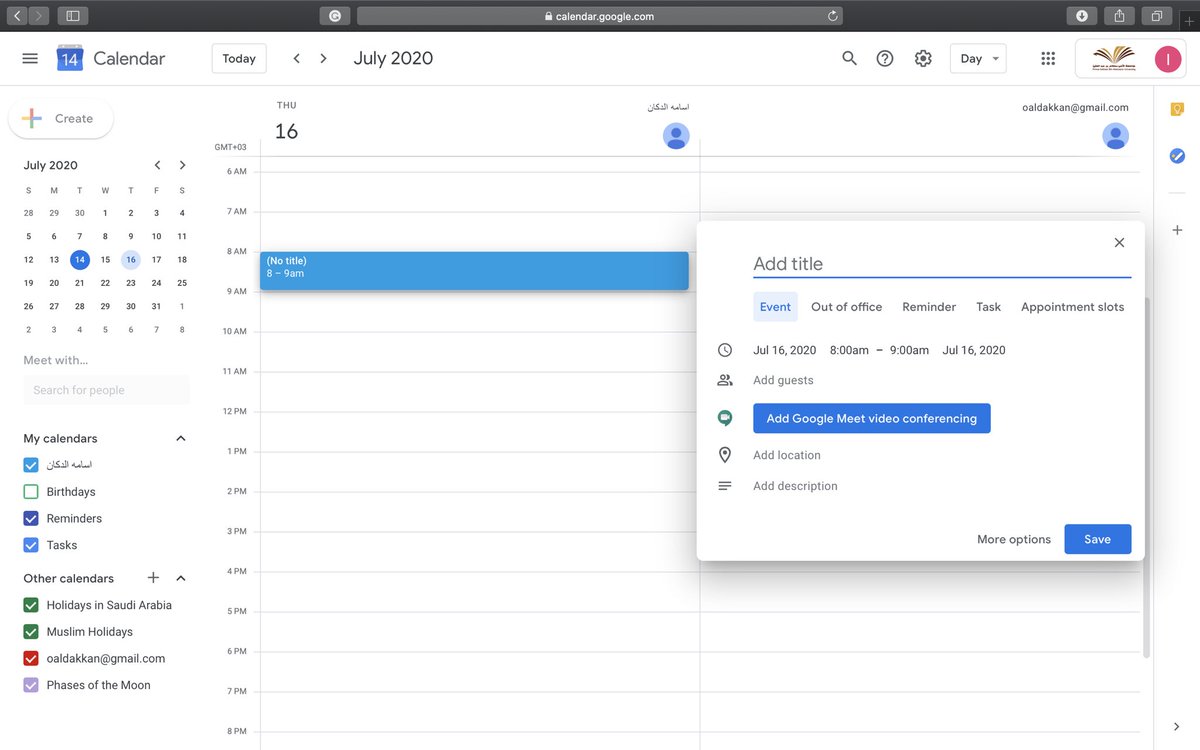This screenshot has width=1200, height=750.
Task: Reload the page in Safari address bar
Action: 832,16
